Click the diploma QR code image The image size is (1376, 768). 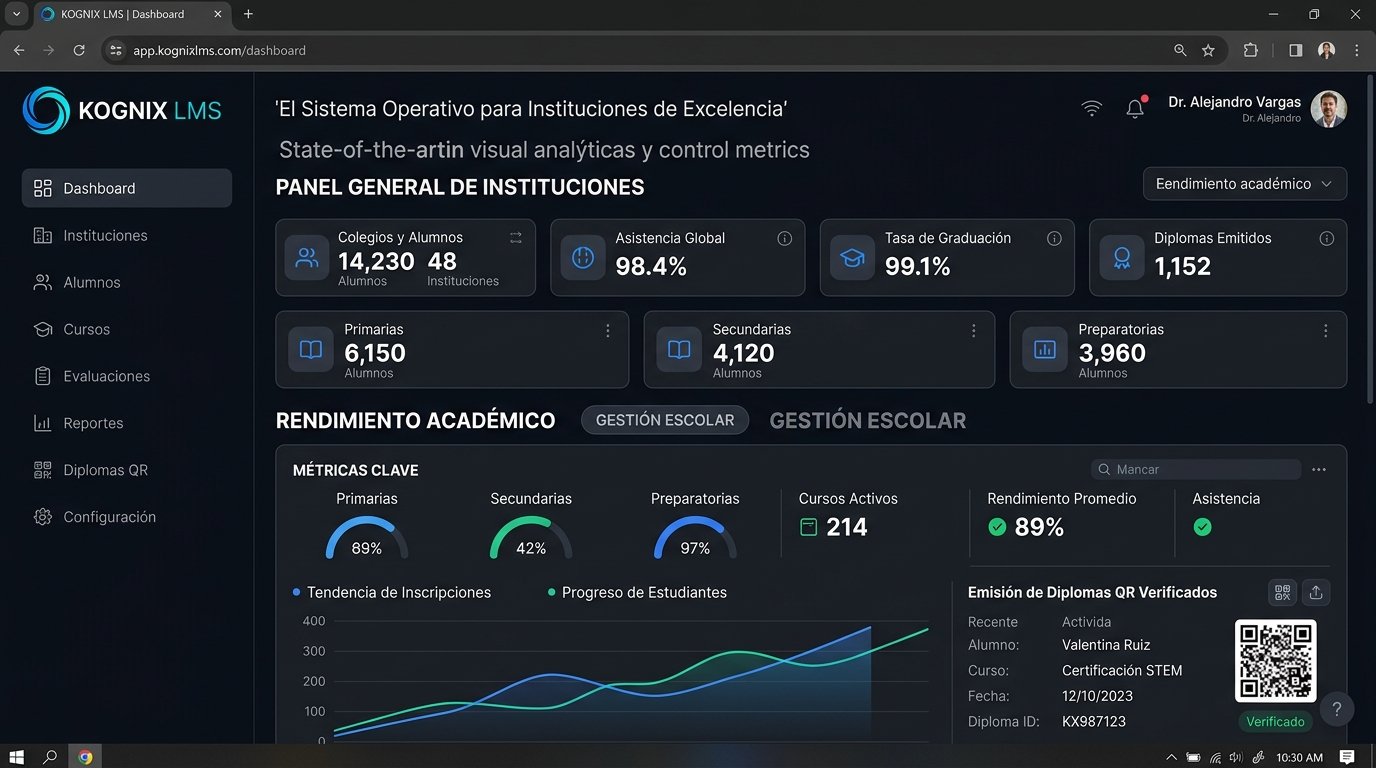click(x=1275, y=661)
